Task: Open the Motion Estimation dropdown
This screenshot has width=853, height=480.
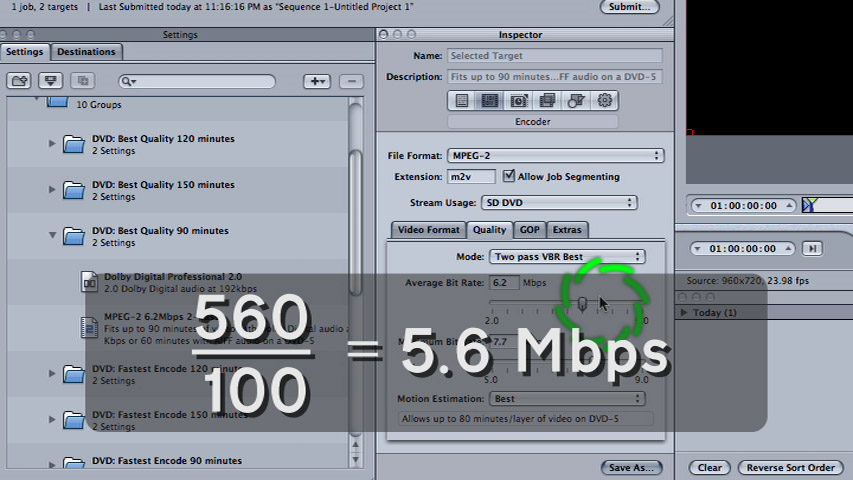Action: (567, 398)
